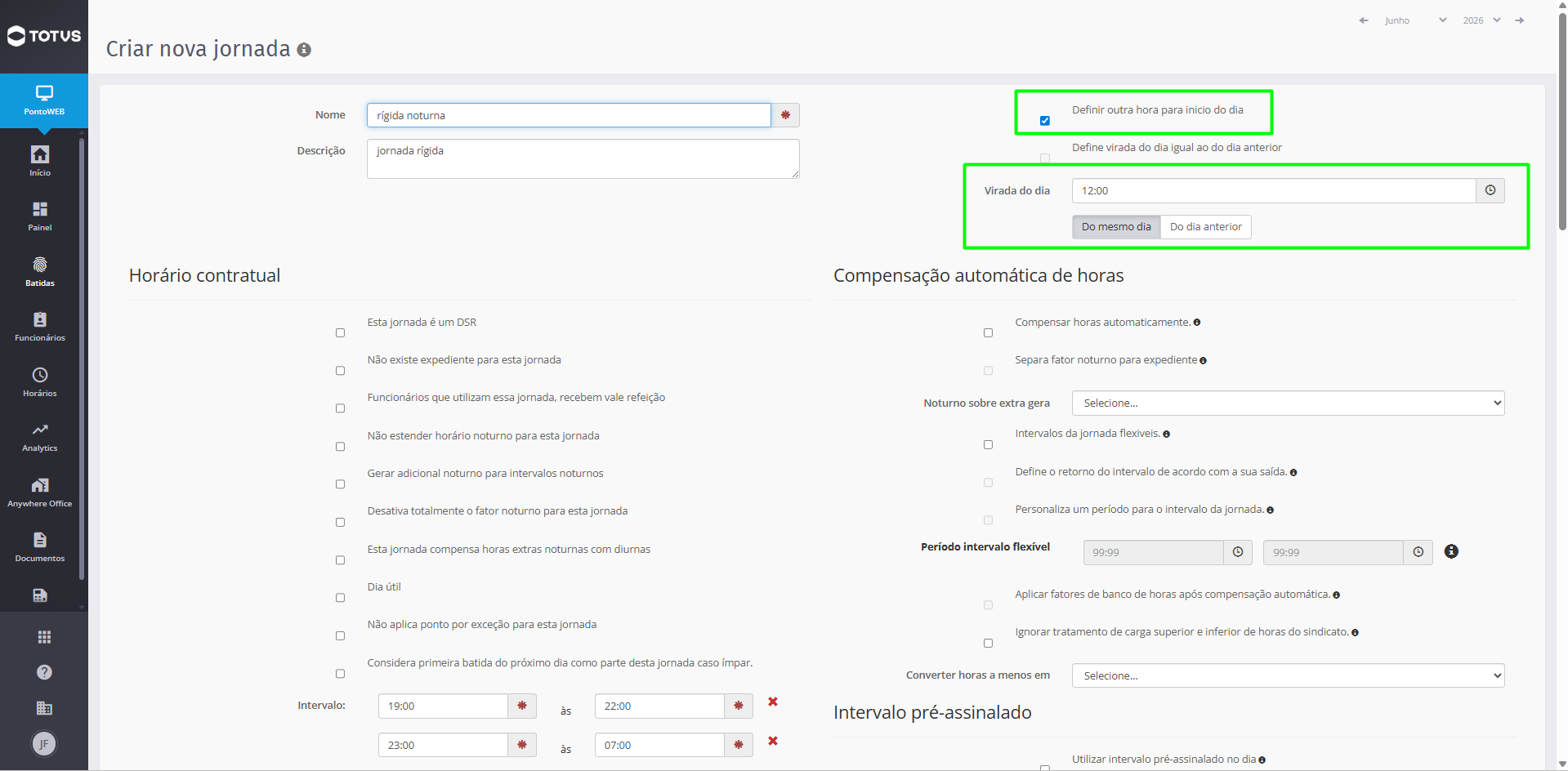
Task: Click the company building icon in sidebar
Action: 44,708
